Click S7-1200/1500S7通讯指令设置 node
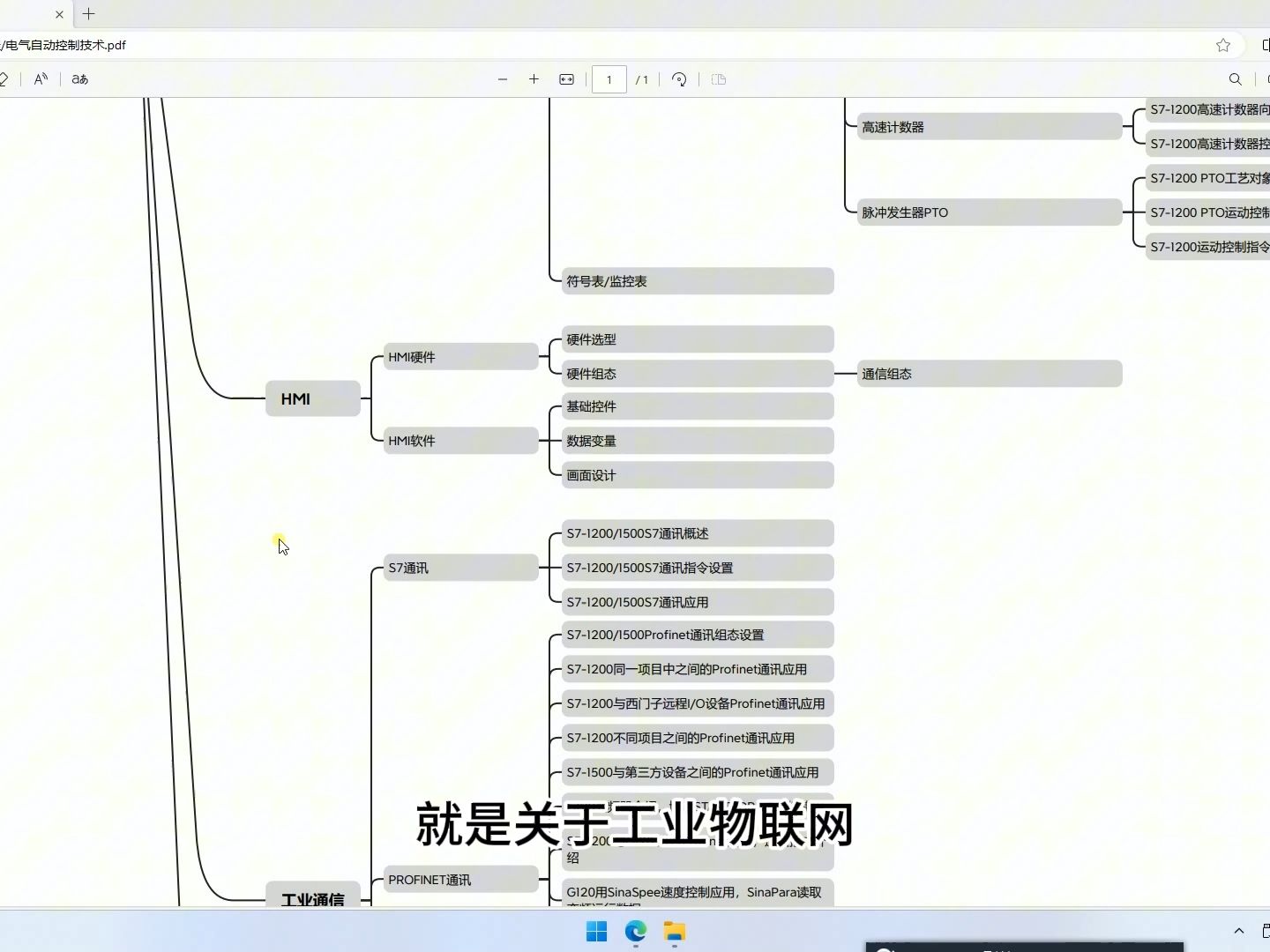The image size is (1270, 952). [x=698, y=568]
